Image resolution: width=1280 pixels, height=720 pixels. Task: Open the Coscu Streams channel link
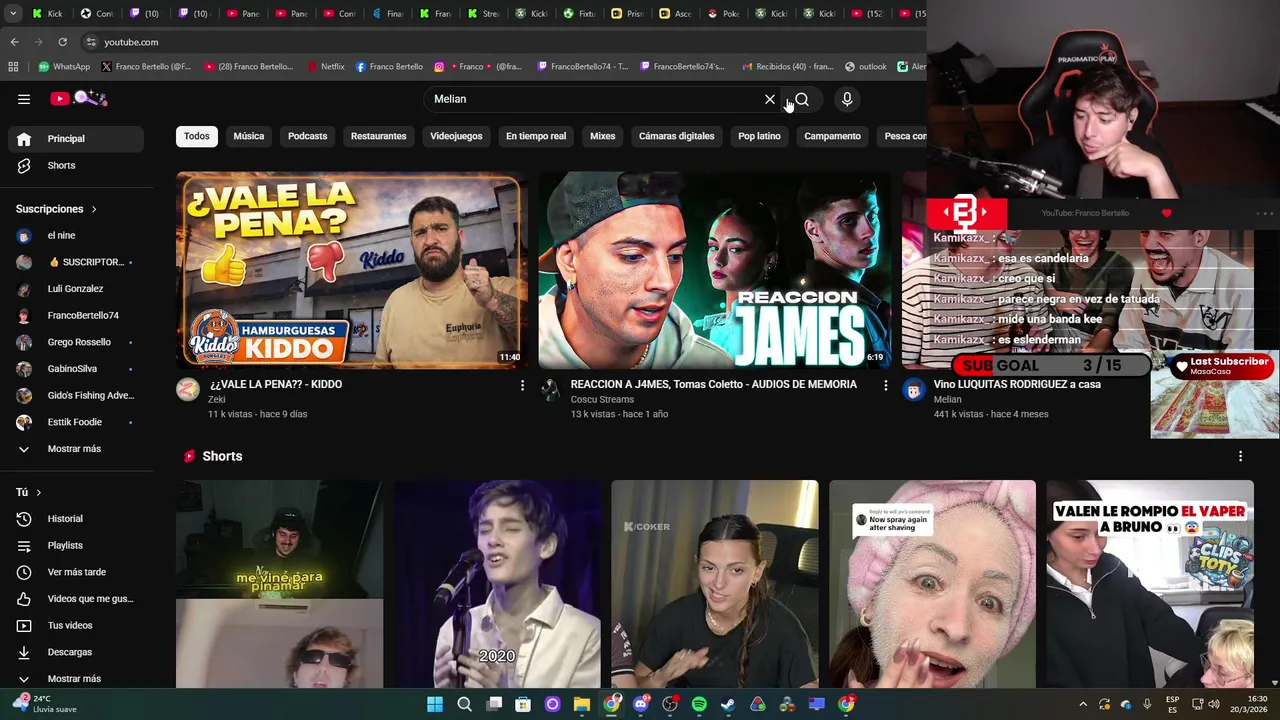click(602, 400)
